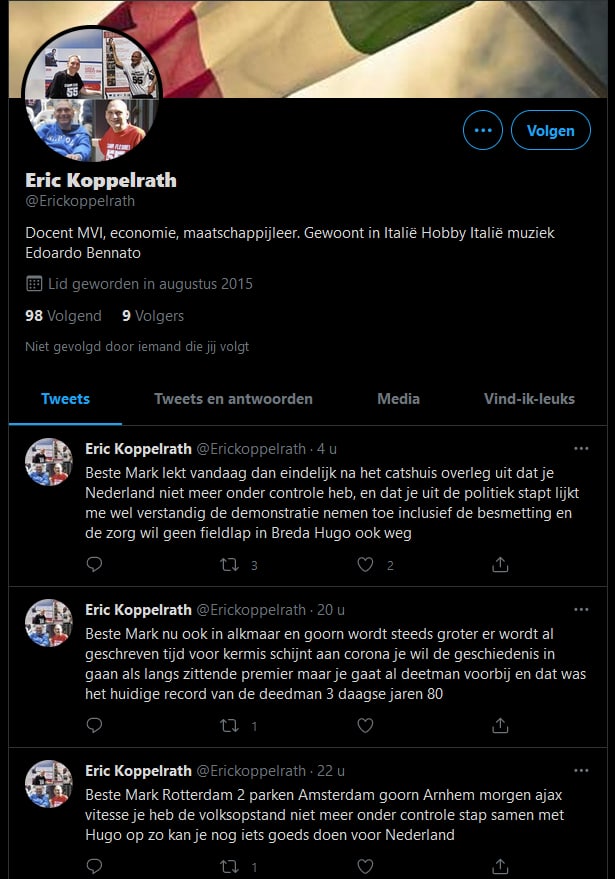Reply to the catshuis overleg tweet

tap(95, 565)
